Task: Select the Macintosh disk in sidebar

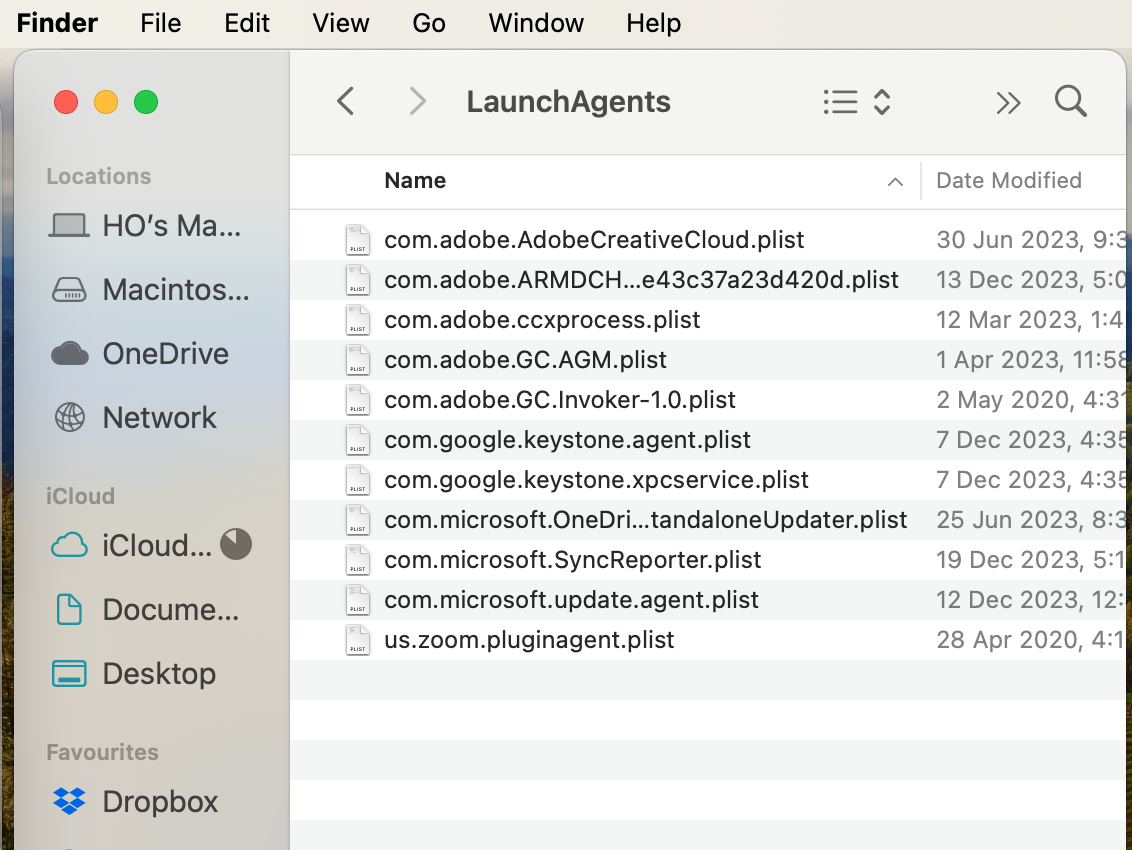Action: tap(175, 290)
